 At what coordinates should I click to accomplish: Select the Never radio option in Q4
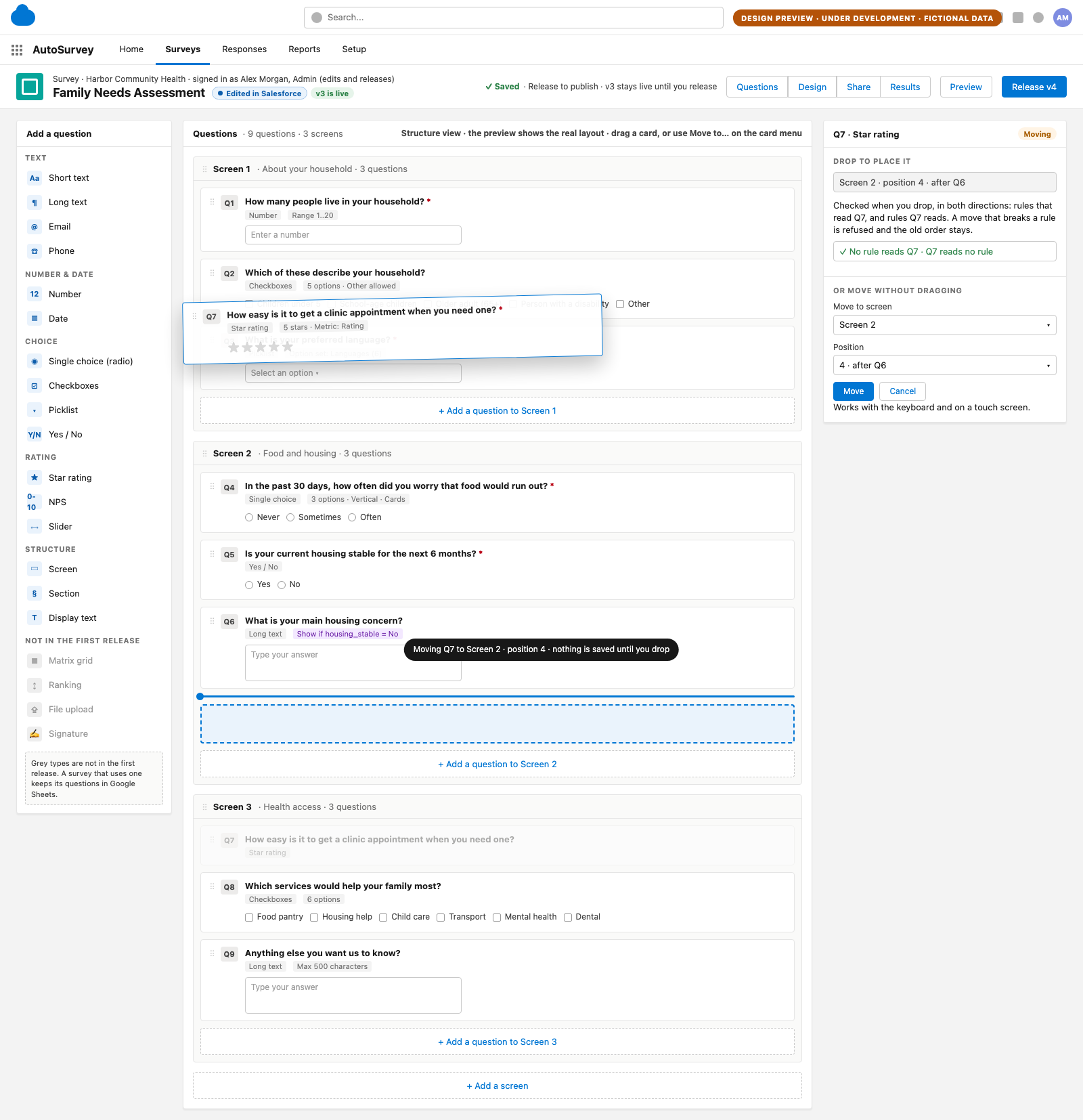pyautogui.click(x=249, y=517)
